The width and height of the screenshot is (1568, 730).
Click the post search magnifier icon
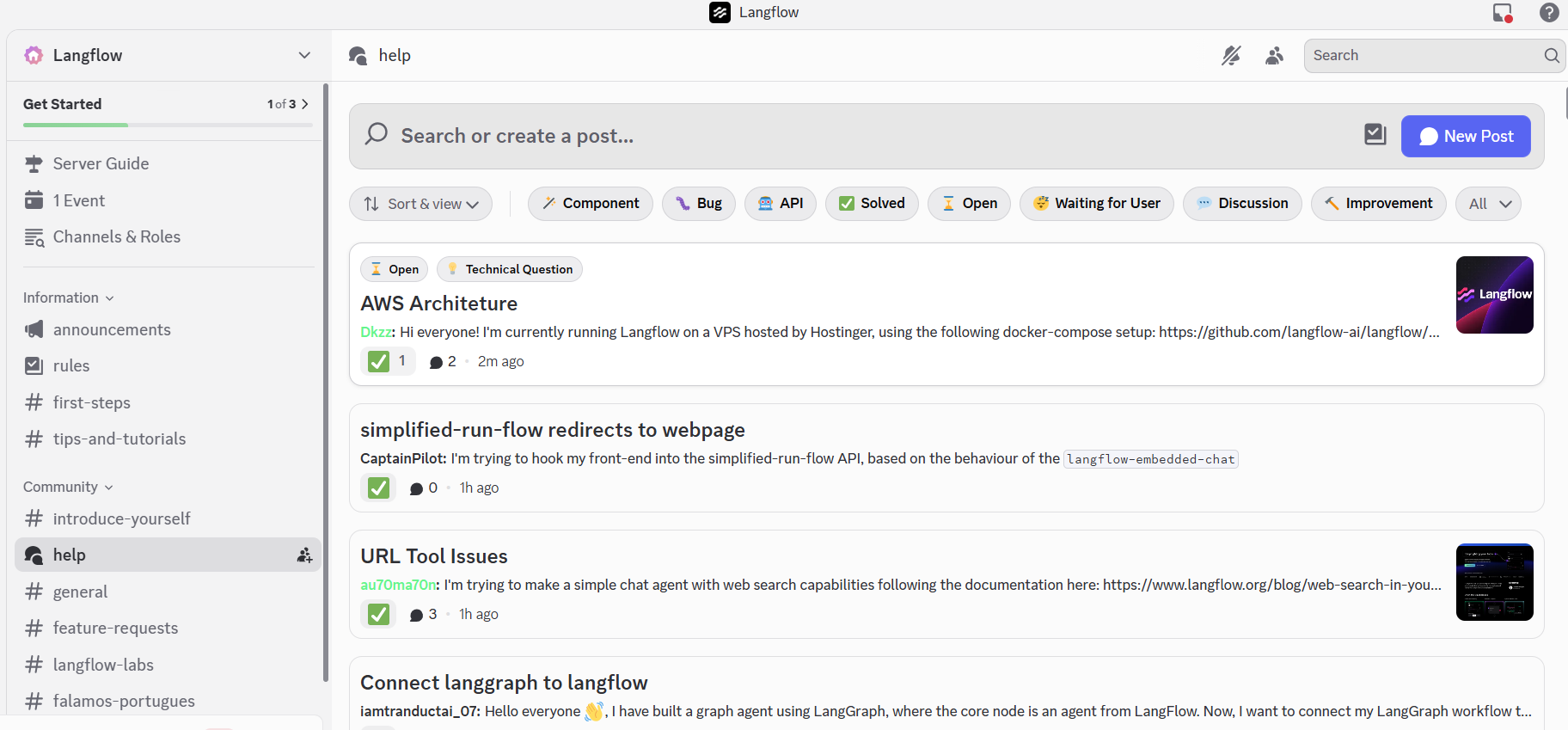377,134
